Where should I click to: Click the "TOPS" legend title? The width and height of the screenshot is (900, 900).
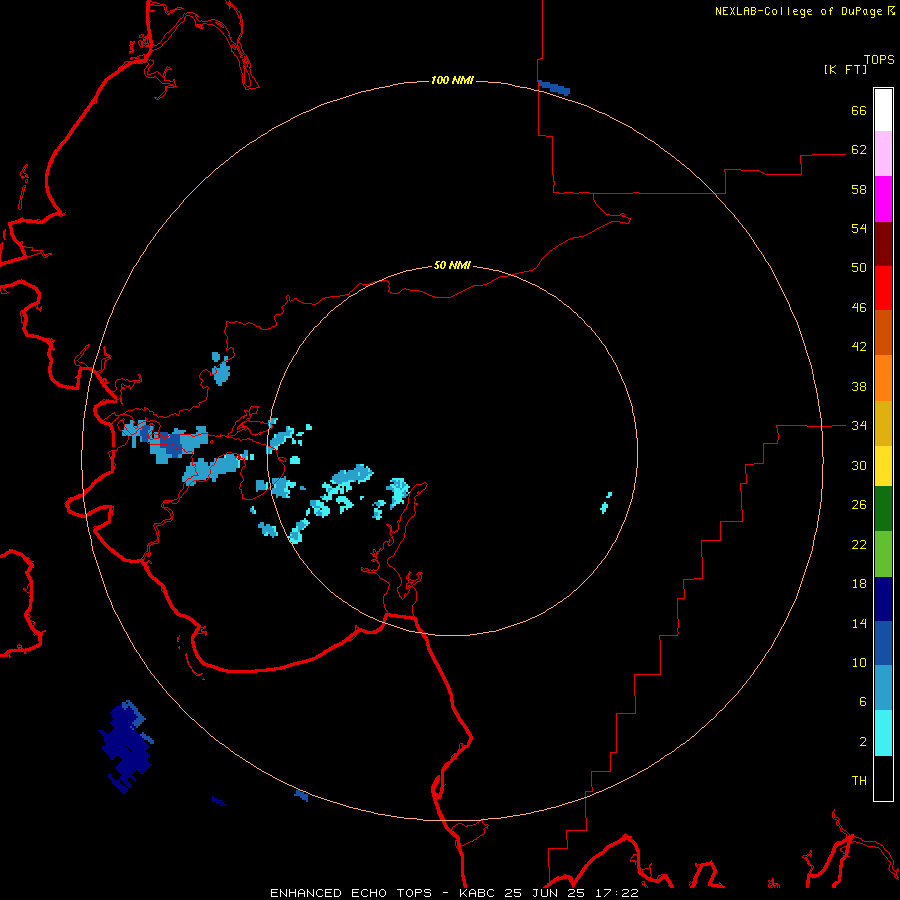click(879, 59)
